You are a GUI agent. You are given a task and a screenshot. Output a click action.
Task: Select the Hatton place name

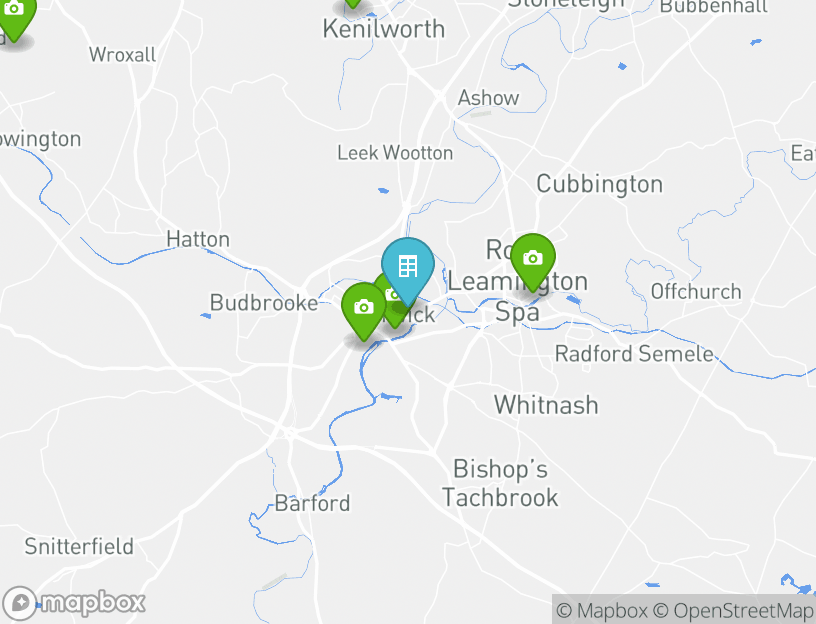pyautogui.click(x=198, y=239)
